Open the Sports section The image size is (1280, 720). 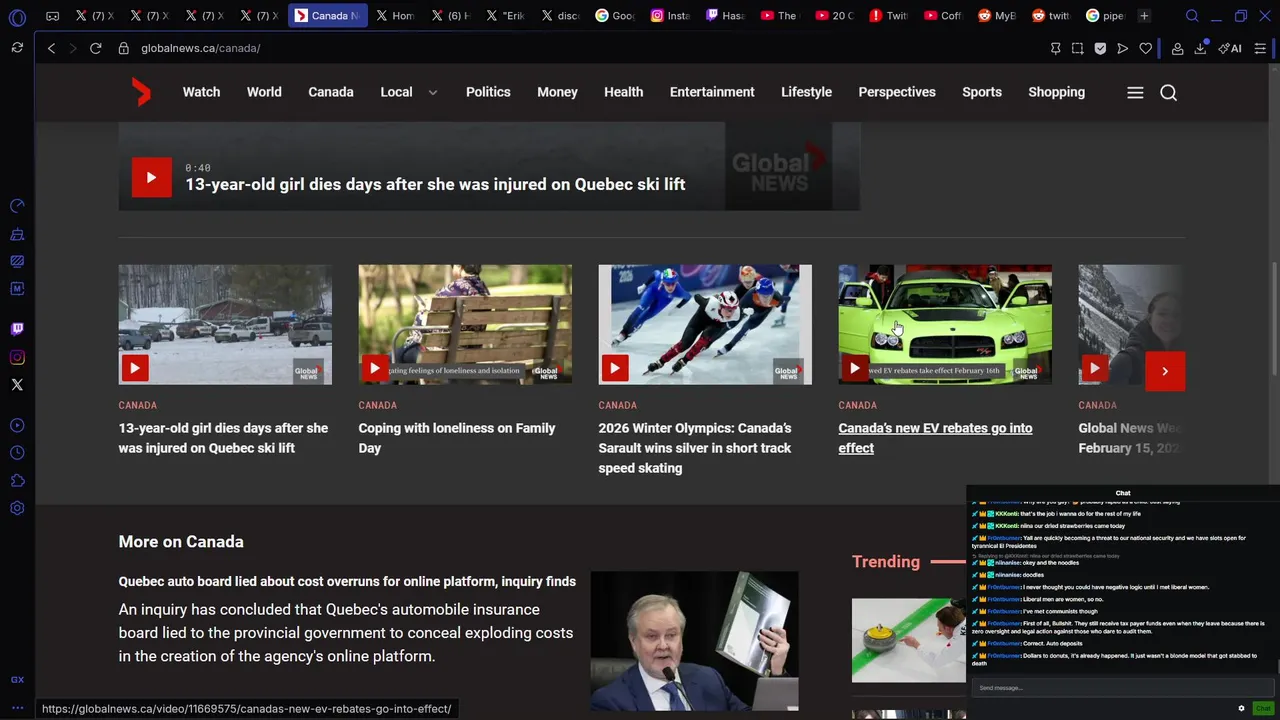(982, 92)
